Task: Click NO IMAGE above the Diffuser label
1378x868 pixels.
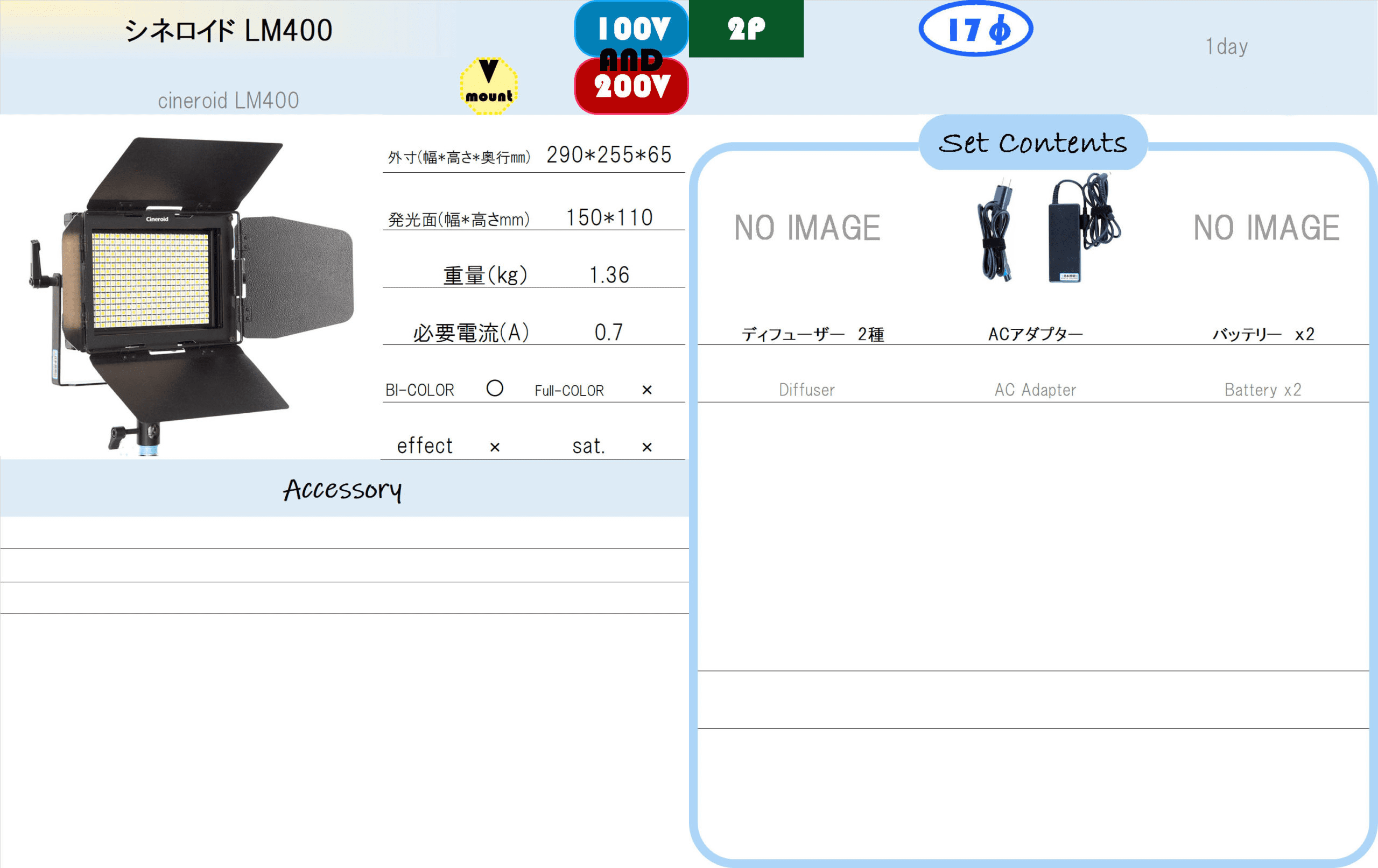Action: pos(807,228)
